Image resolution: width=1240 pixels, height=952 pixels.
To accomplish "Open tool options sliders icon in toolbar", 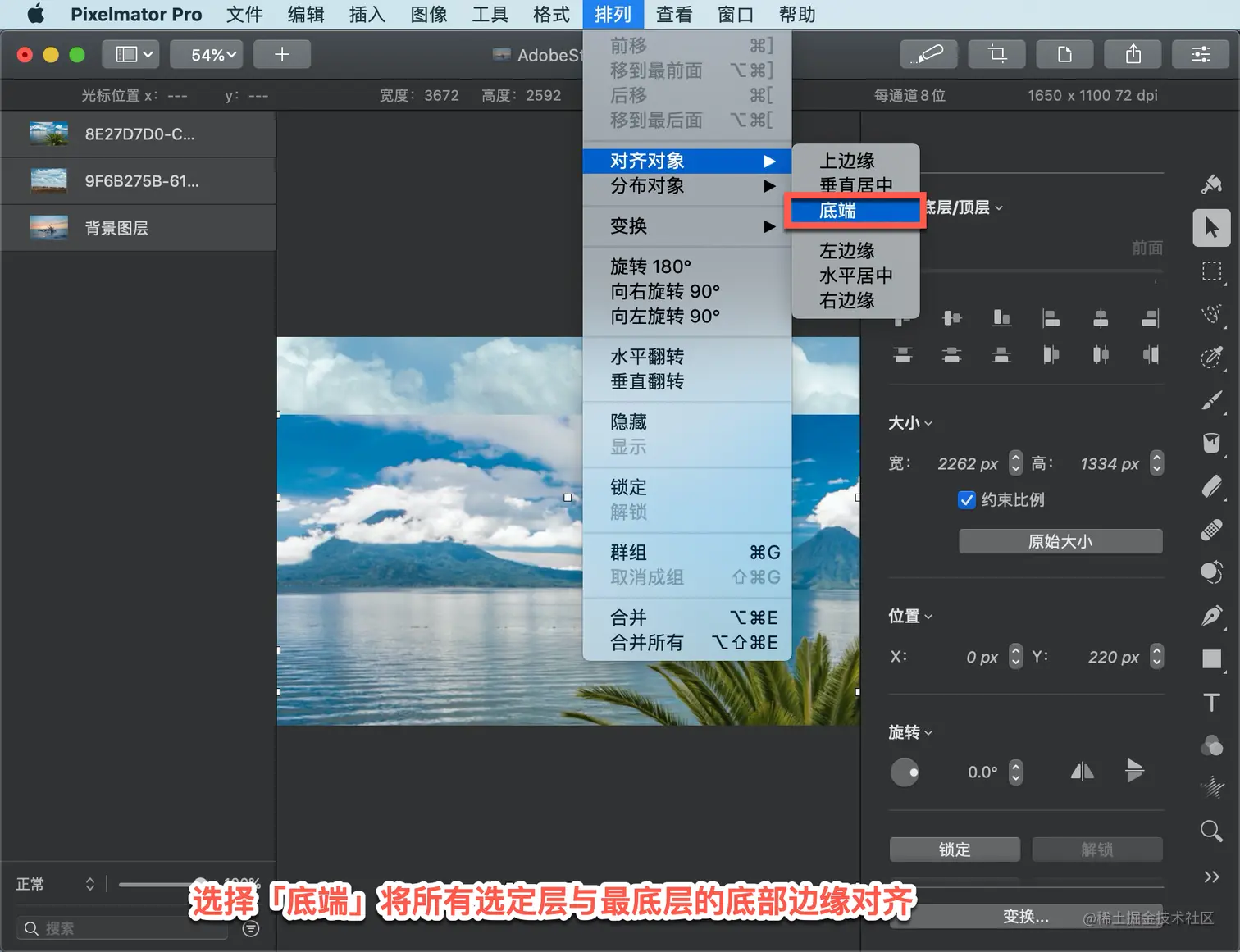I will pos(1201,54).
